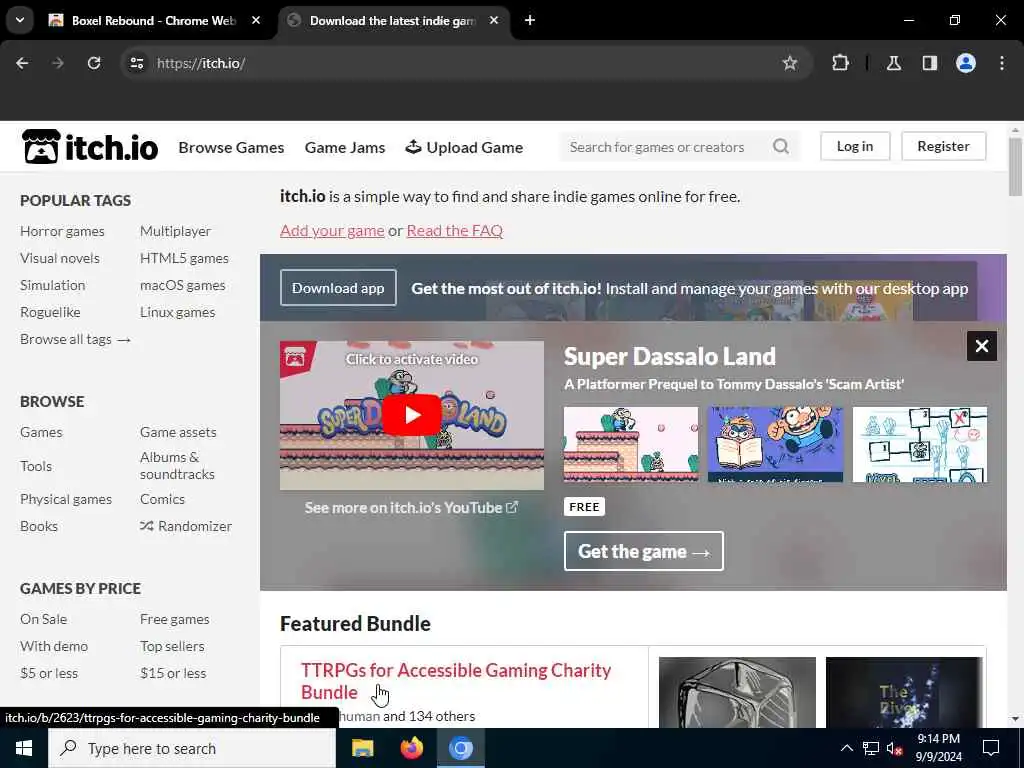Open Browse Games in the navigation

click(x=231, y=148)
